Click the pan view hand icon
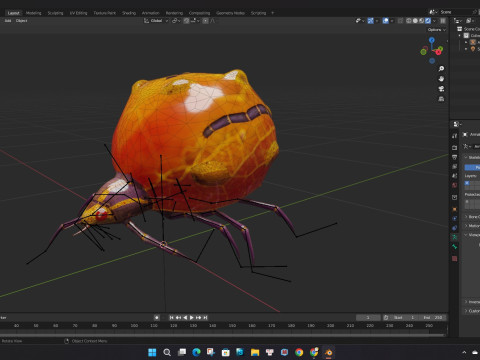Image resolution: width=480 pixels, height=360 pixels. [x=441, y=79]
